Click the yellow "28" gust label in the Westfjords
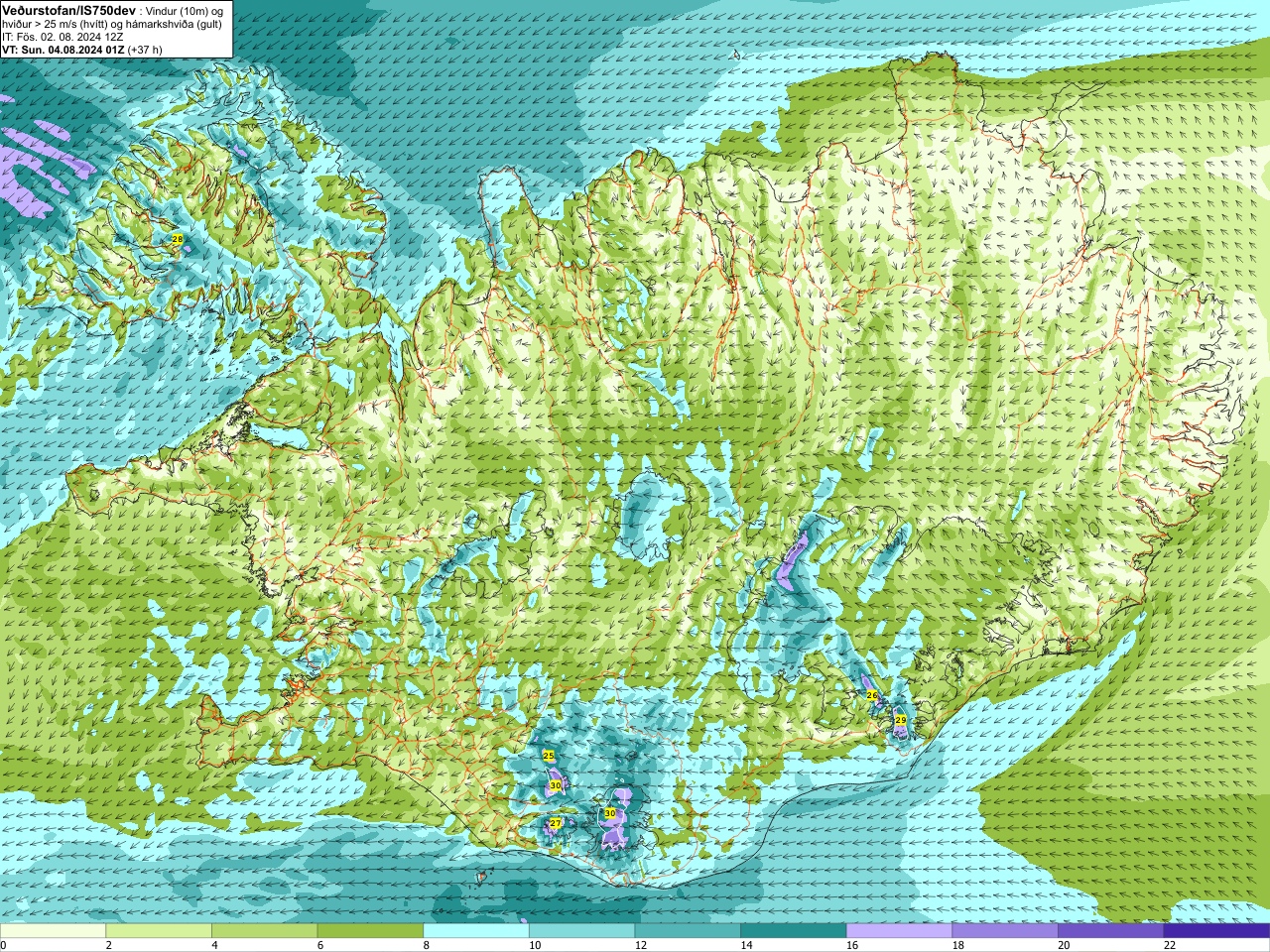The image size is (1270, 952). coord(177,240)
